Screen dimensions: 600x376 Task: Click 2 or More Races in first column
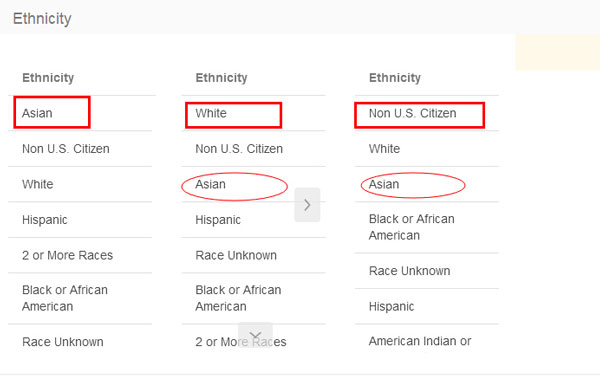click(x=67, y=255)
